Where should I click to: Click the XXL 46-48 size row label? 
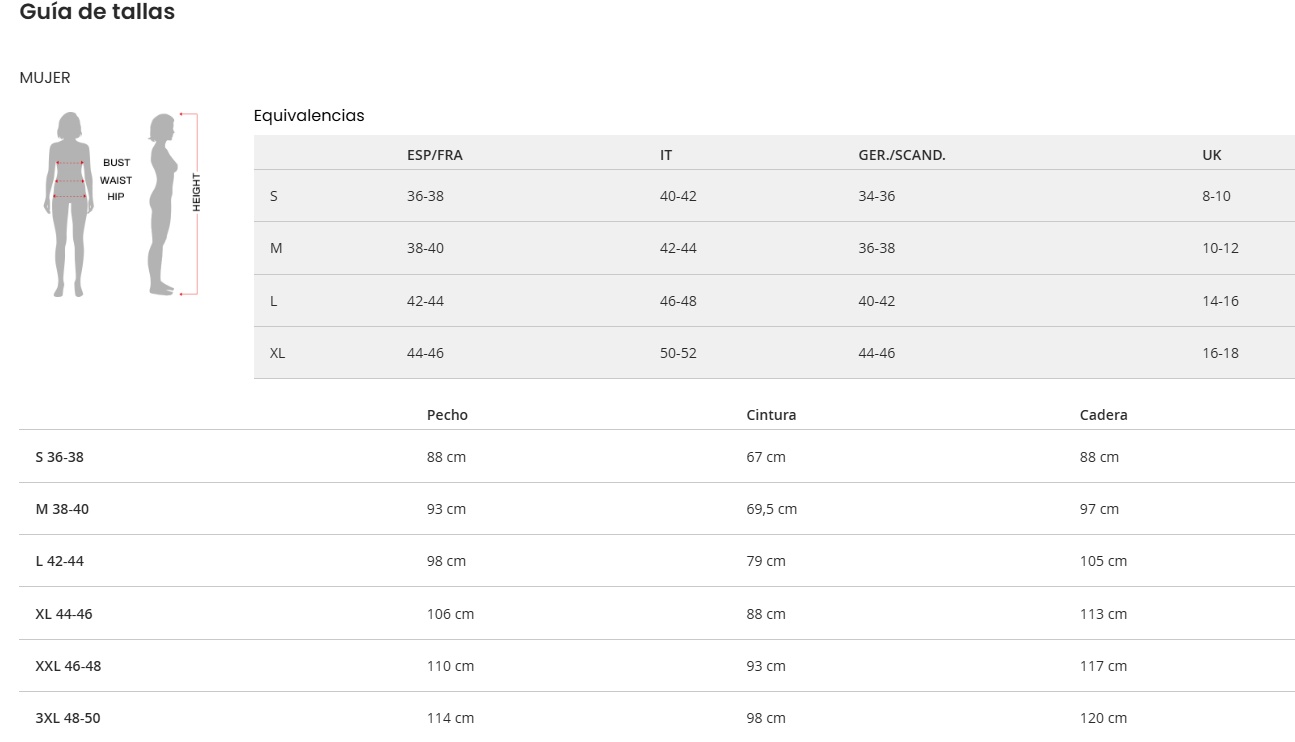[x=68, y=666]
